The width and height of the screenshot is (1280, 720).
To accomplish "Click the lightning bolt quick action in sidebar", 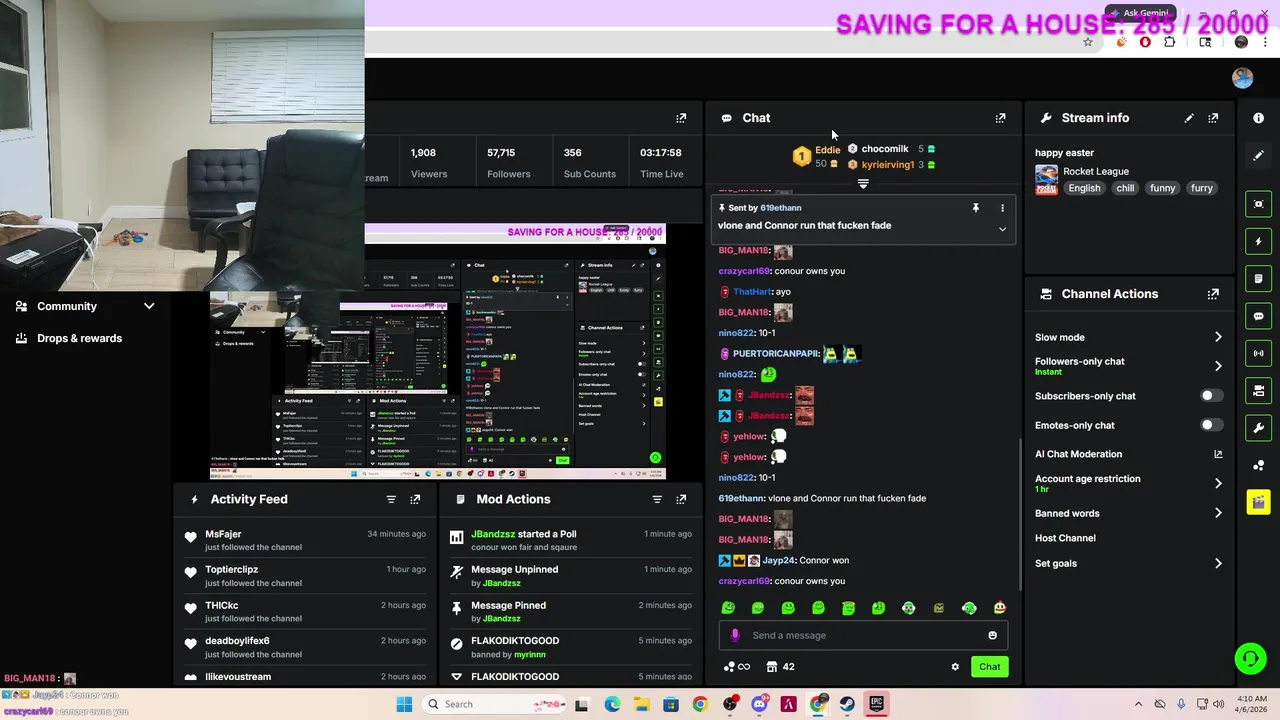I will pyautogui.click(x=1258, y=241).
